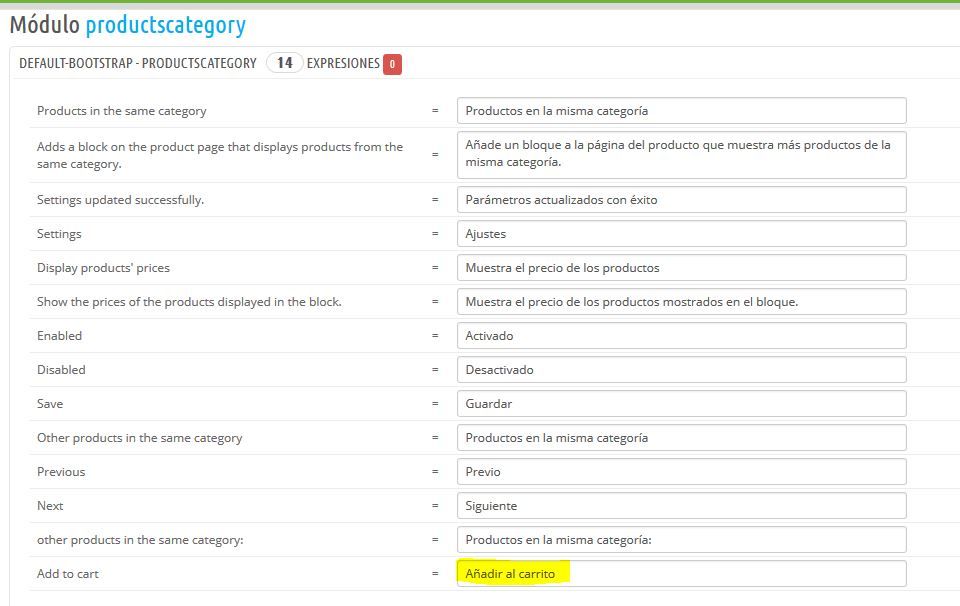Click the field translating 'Other products in the same category'
Image resolution: width=960 pixels, height=606 pixels.
click(x=681, y=438)
